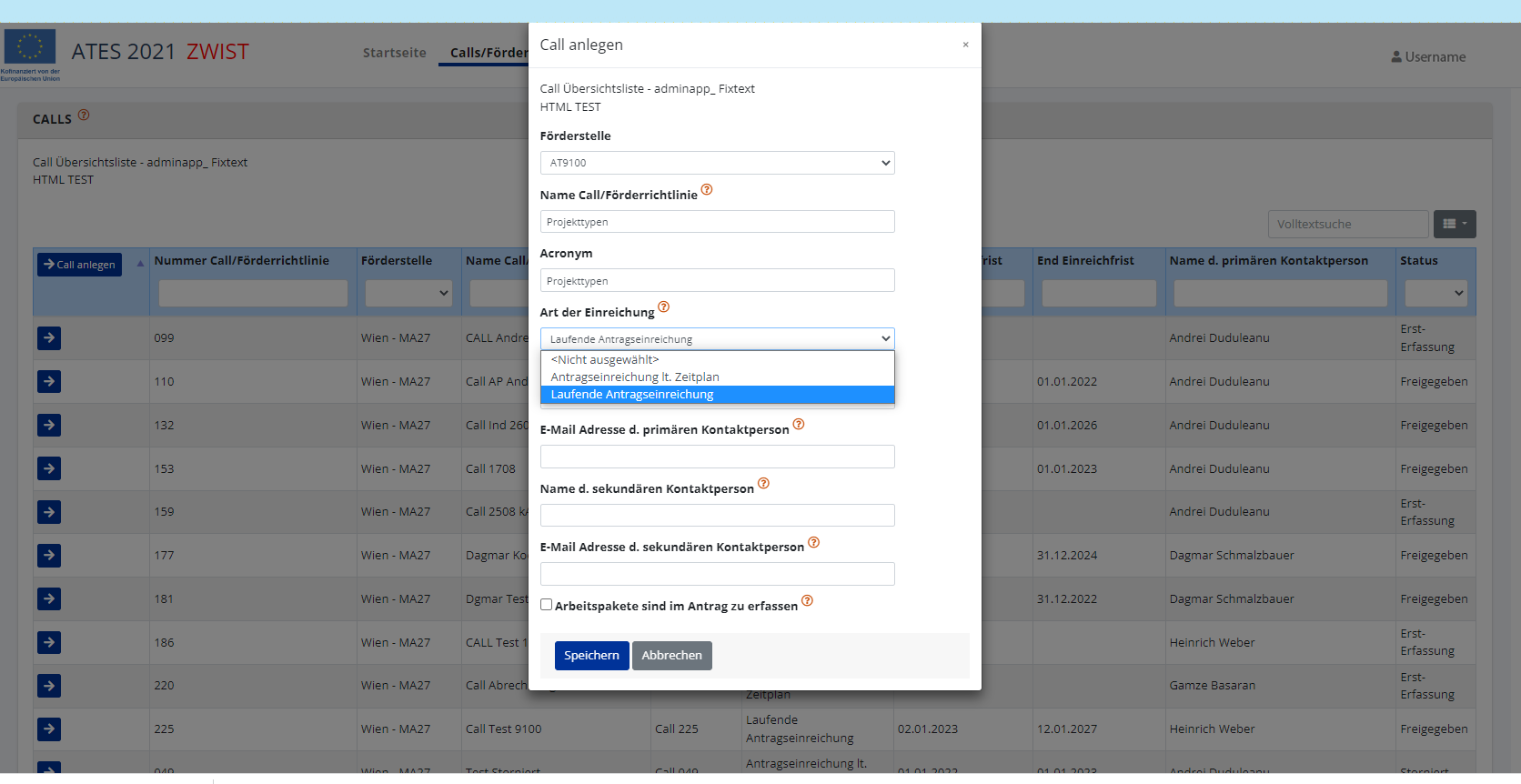The width and height of the screenshot is (1521, 784).
Task: Expand the Förderstelle AT9100 dropdown
Action: coord(717,163)
